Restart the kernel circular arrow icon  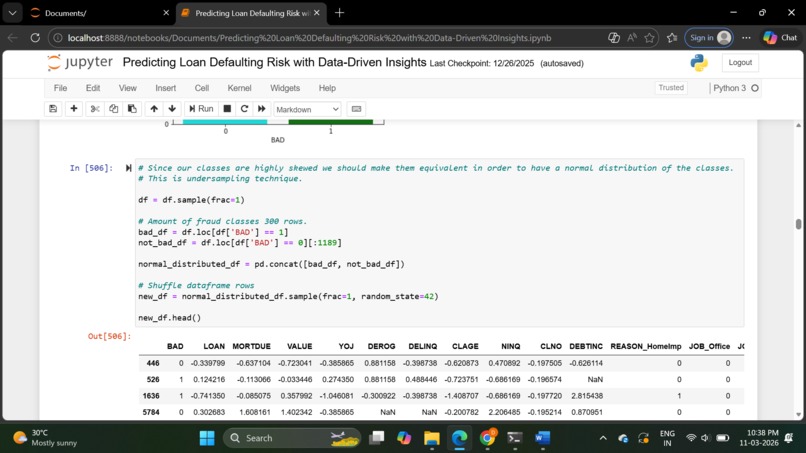245,109
